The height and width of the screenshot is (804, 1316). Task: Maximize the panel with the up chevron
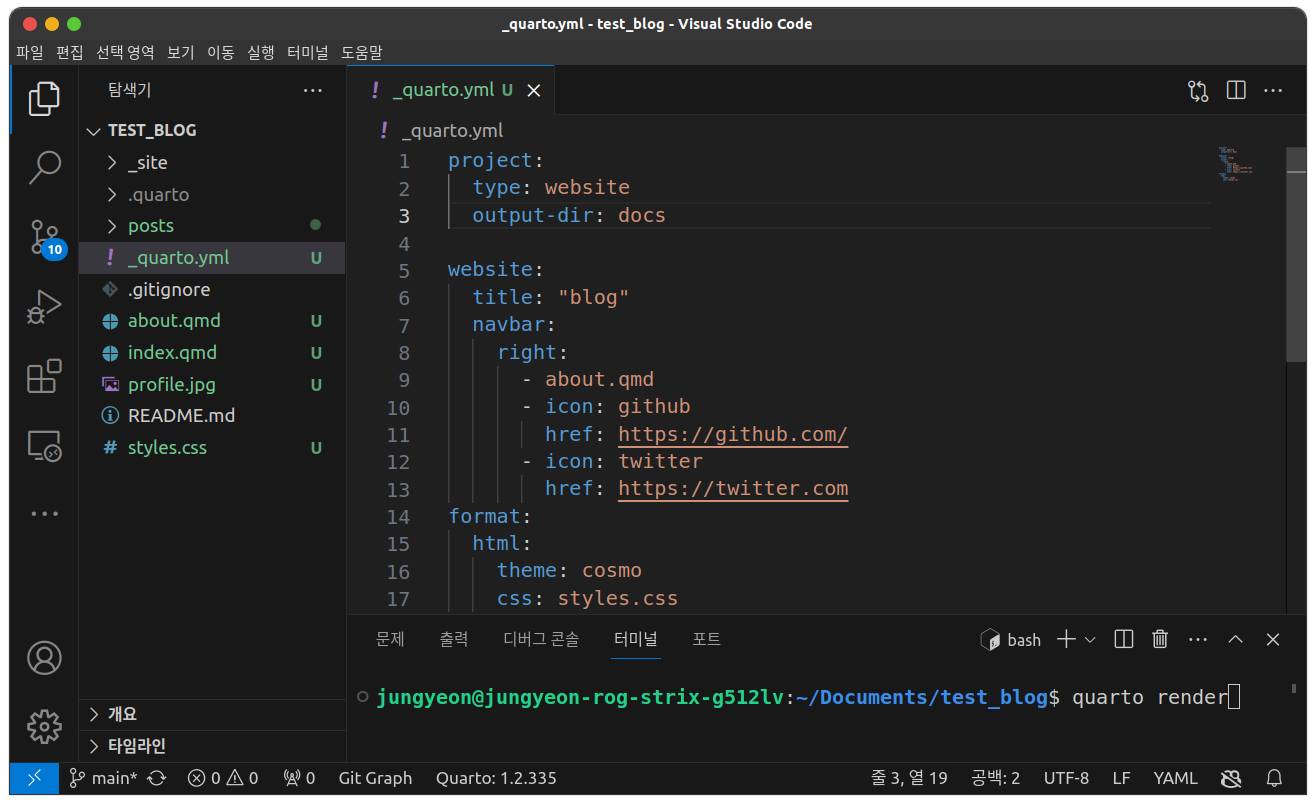pyautogui.click(x=1236, y=639)
